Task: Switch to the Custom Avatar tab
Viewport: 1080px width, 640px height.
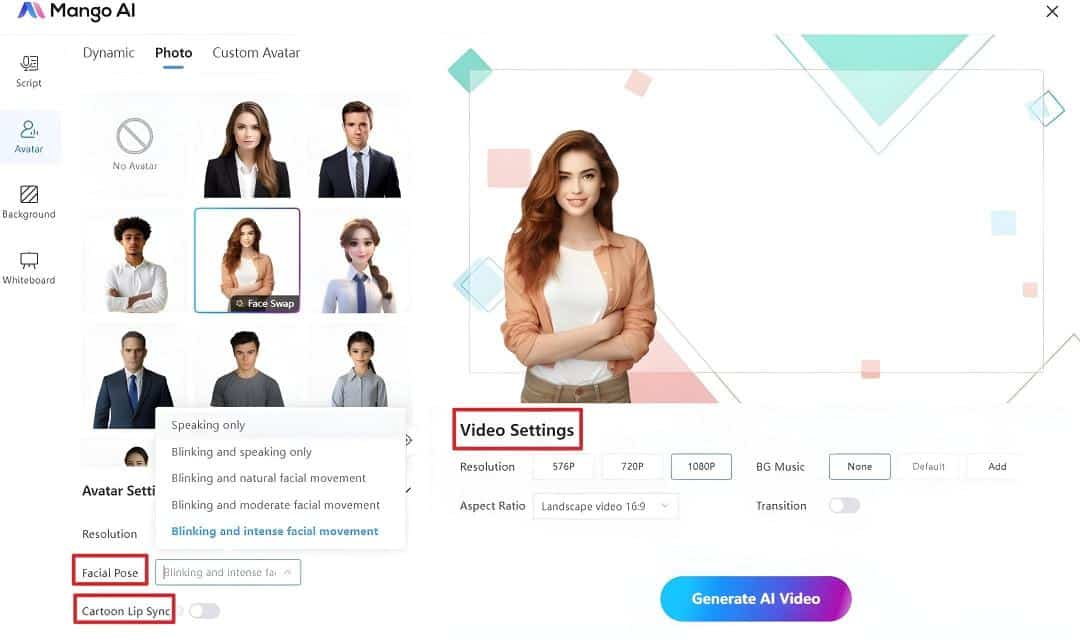Action: click(x=256, y=53)
